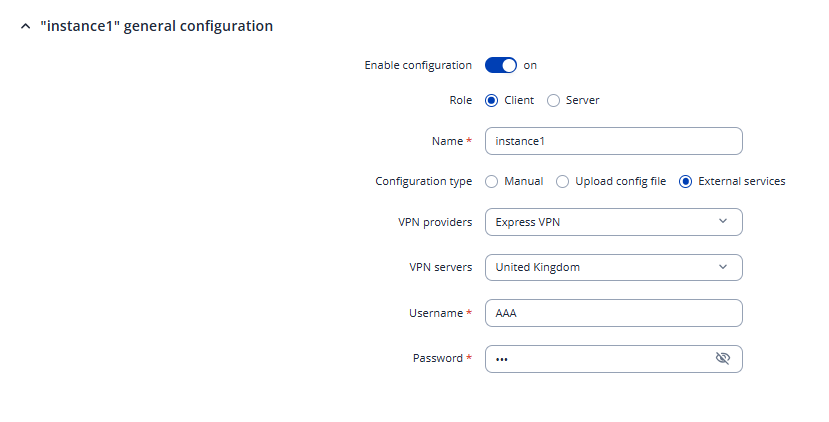Viewport: 829px width, 422px height.
Task: Show password using the eye icon
Action: pos(723,359)
